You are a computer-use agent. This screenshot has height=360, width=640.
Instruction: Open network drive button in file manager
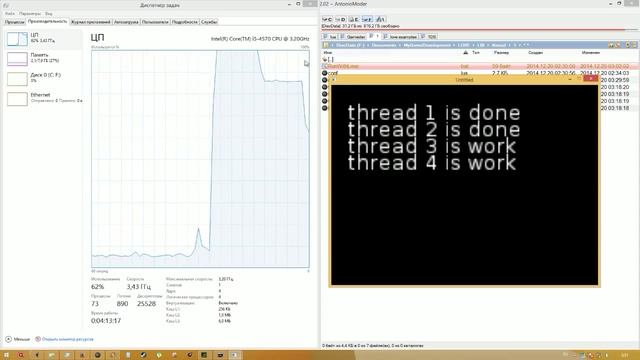pyautogui.click(x=380, y=19)
